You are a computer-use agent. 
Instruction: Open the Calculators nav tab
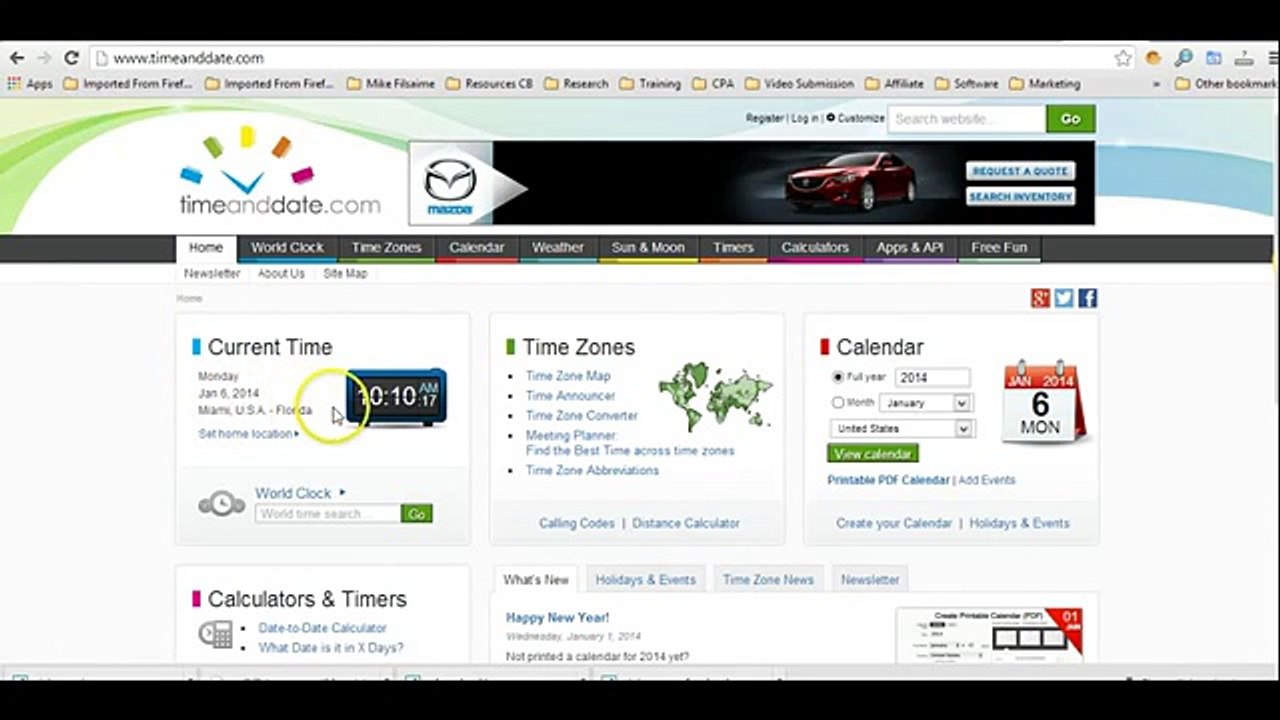pyautogui.click(x=815, y=248)
